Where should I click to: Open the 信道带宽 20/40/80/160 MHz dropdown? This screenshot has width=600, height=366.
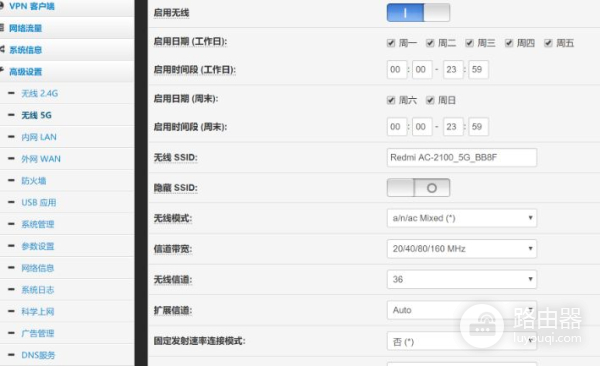pos(462,249)
